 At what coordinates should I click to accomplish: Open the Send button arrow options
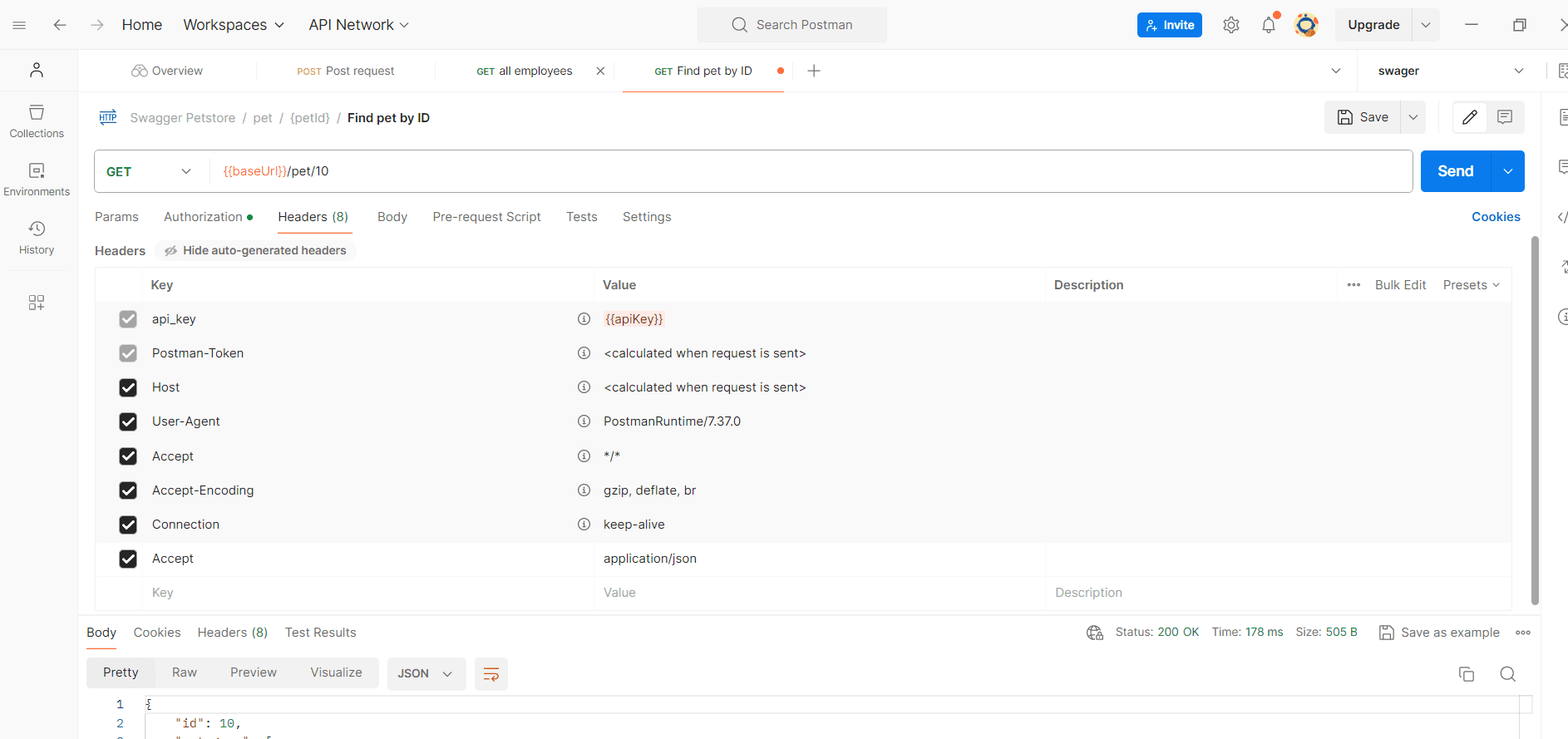click(1508, 171)
